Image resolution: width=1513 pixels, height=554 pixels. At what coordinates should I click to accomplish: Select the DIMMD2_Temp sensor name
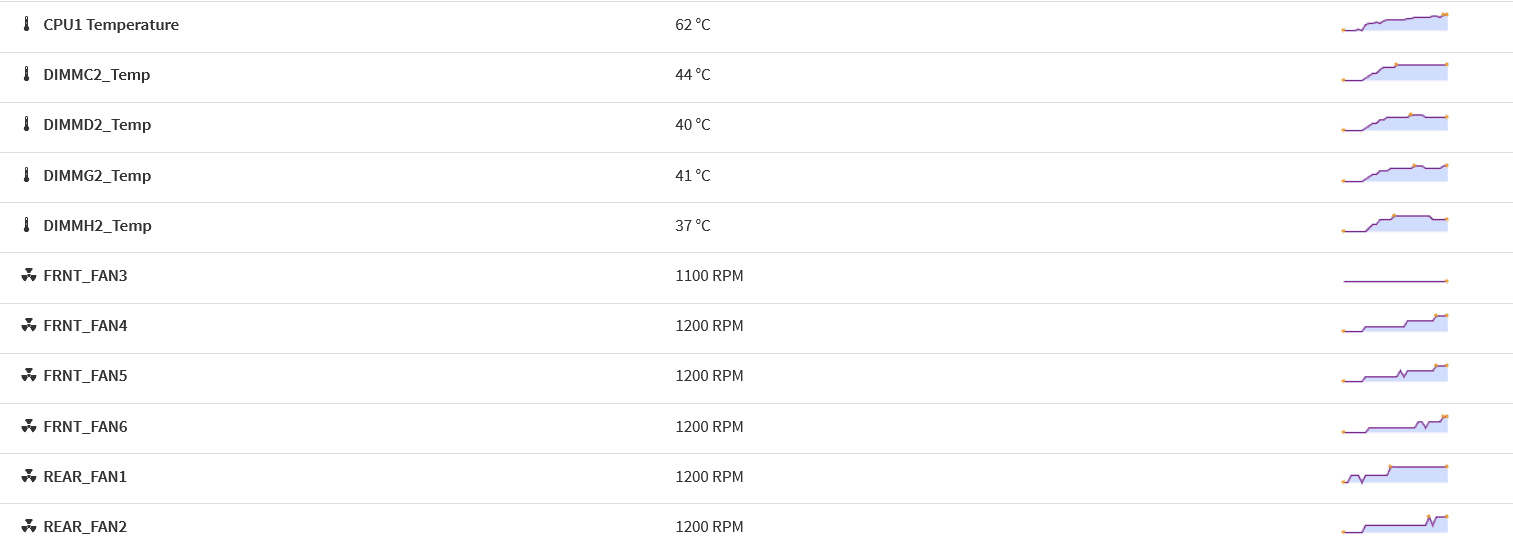pos(97,125)
